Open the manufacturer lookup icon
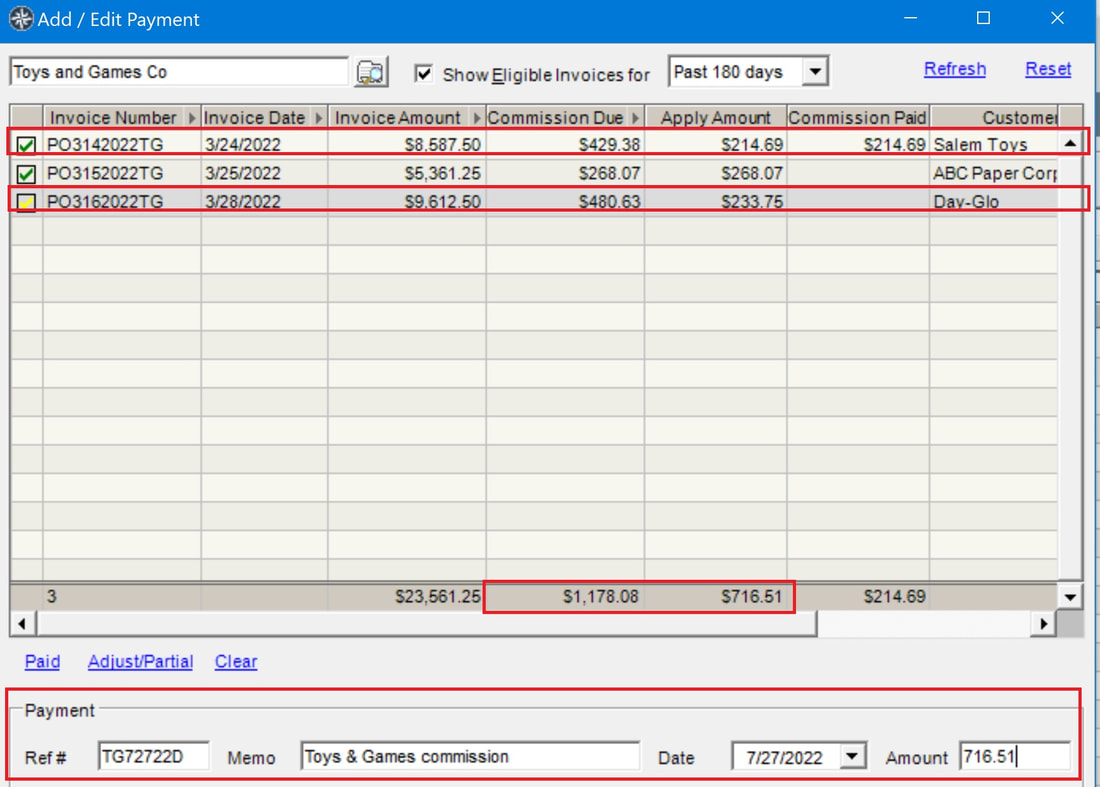The image size is (1100, 787). [x=370, y=72]
